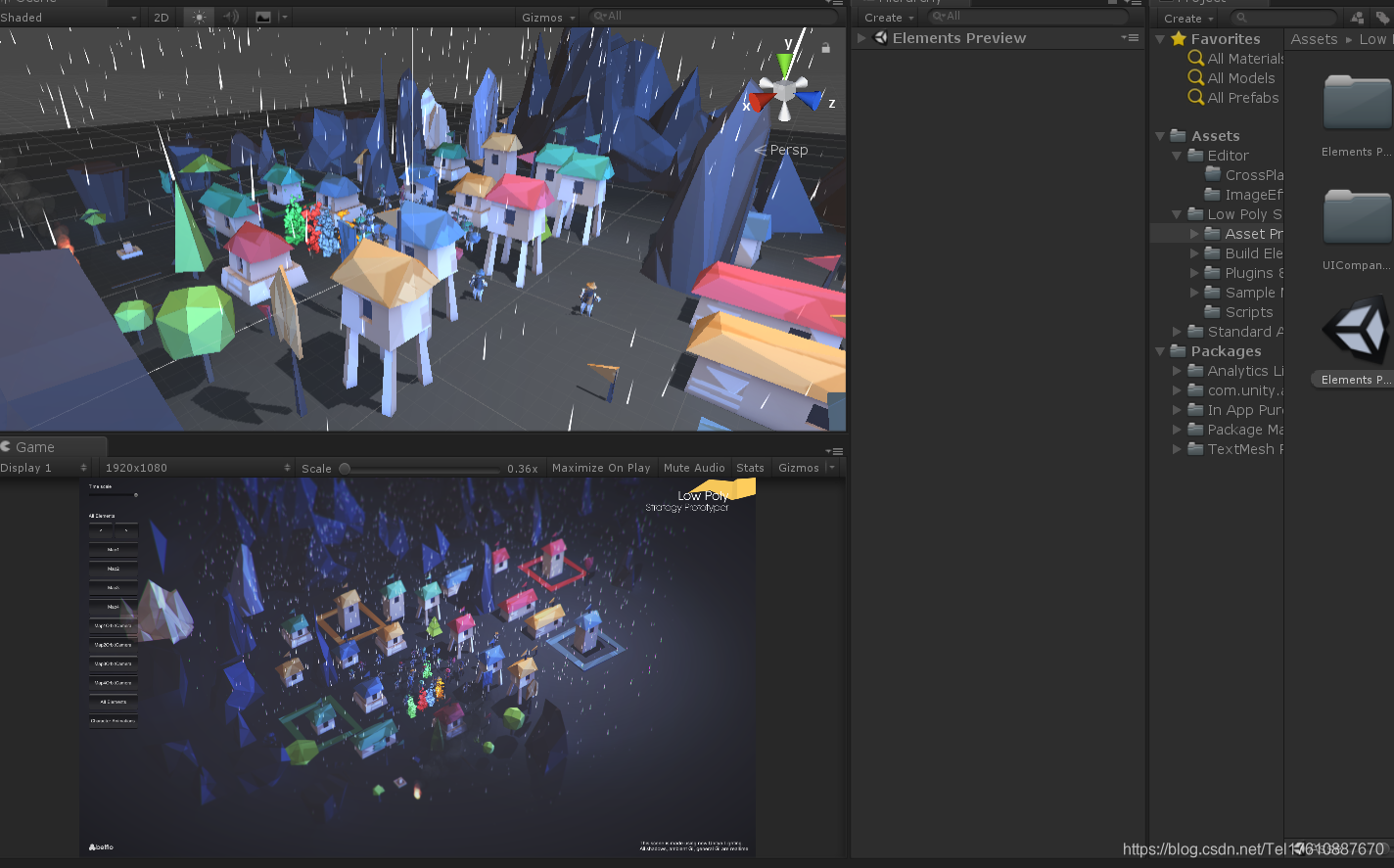This screenshot has height=868, width=1394.
Task: Open Display 1 dropdown
Action: tap(45, 468)
